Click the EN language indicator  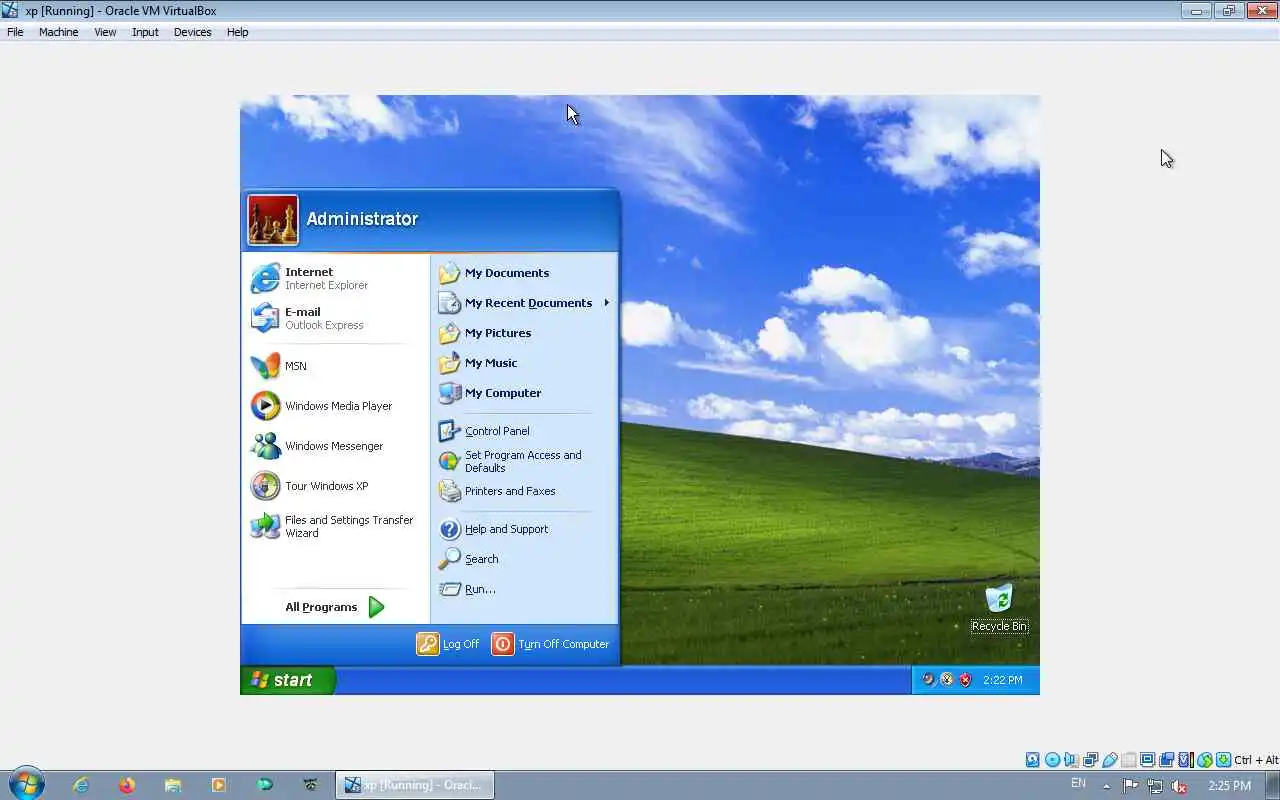pos(1078,783)
